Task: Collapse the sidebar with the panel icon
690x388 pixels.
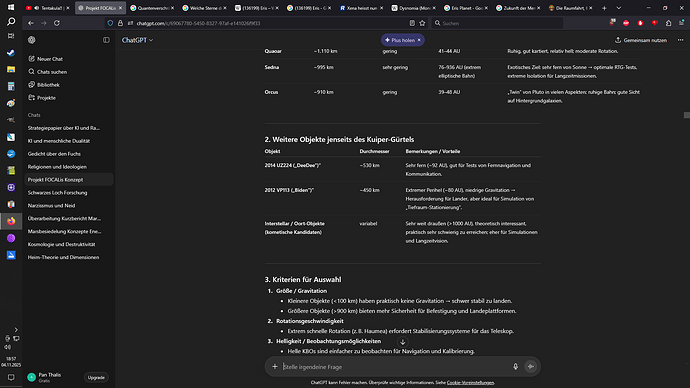Action: coord(106,40)
